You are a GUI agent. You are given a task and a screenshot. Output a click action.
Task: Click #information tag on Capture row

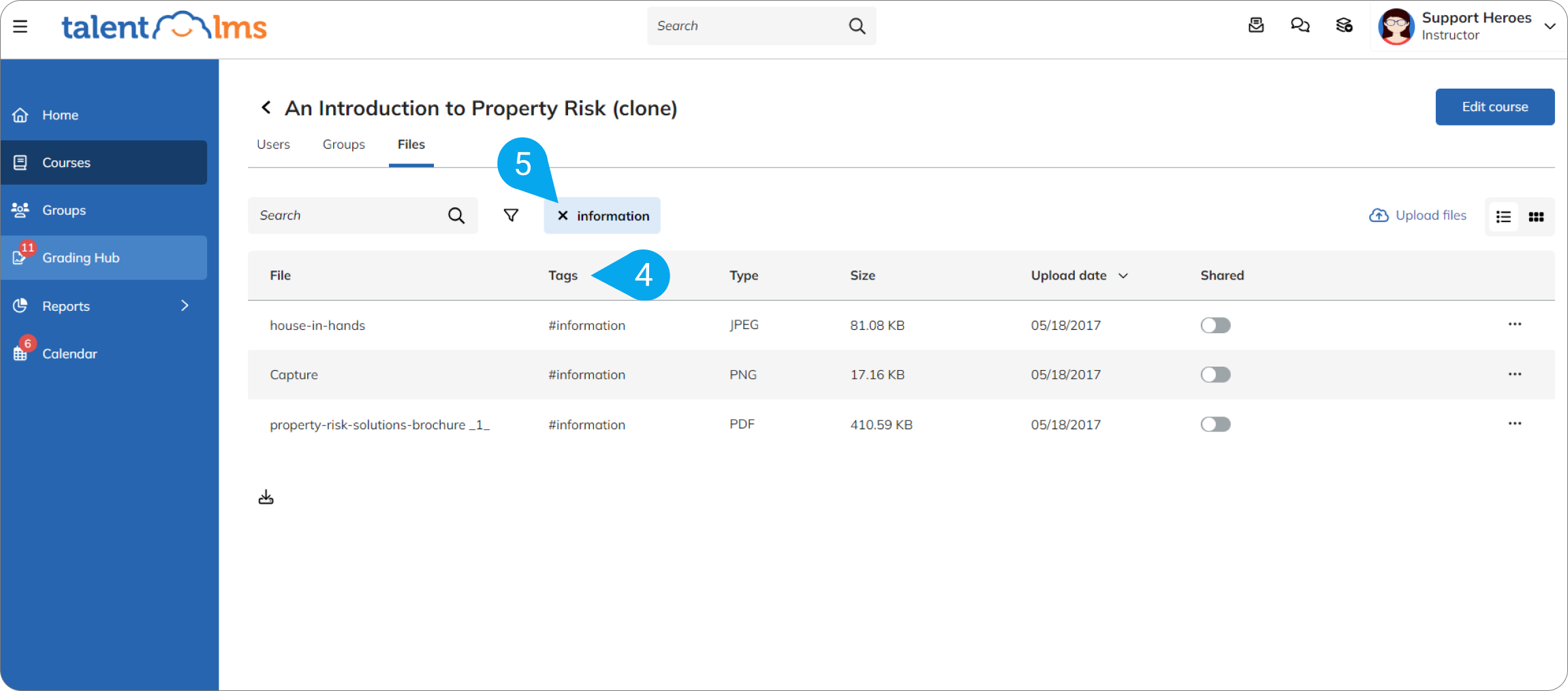click(586, 375)
